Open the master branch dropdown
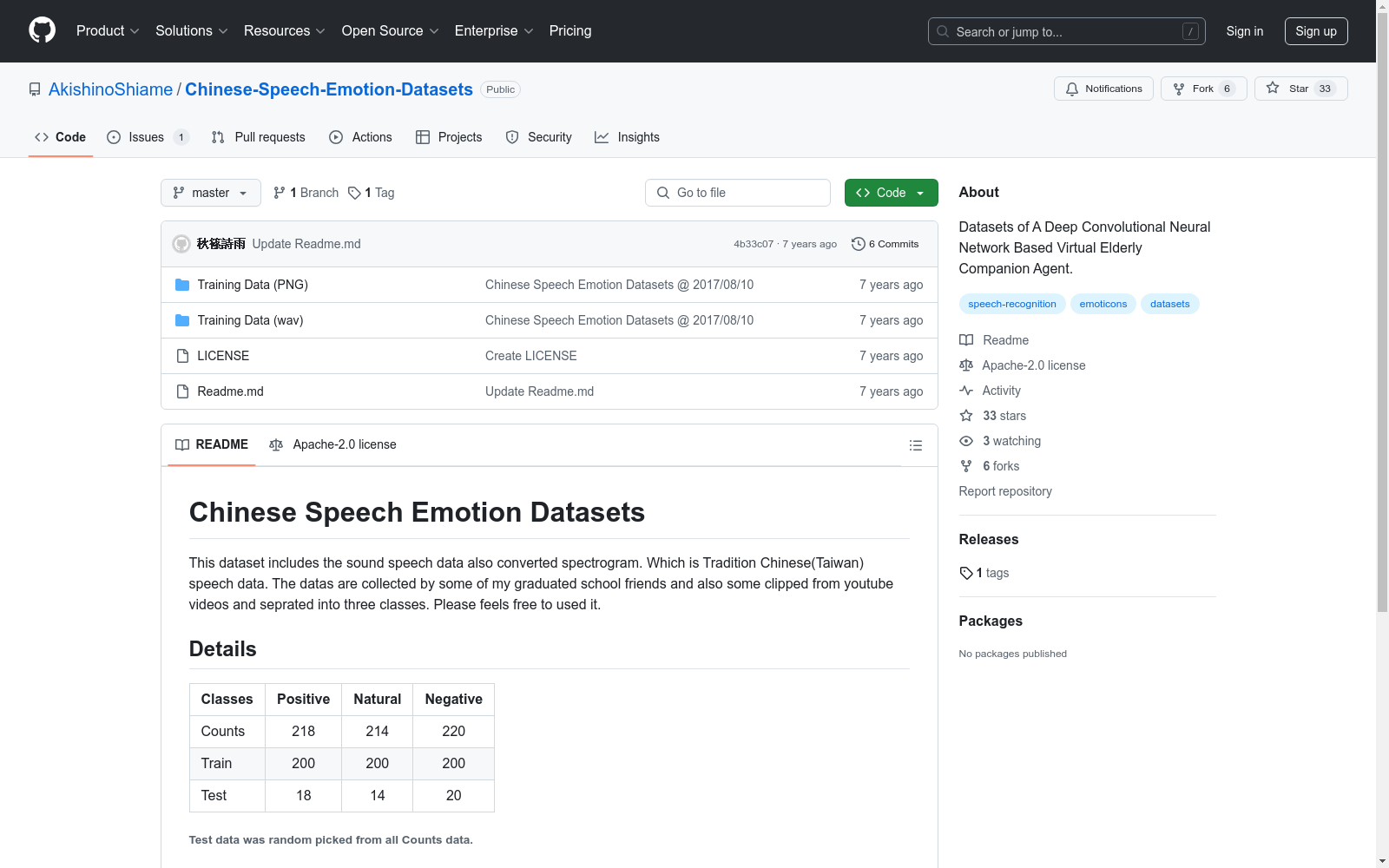Image resolution: width=1389 pixels, height=868 pixels. point(211,193)
